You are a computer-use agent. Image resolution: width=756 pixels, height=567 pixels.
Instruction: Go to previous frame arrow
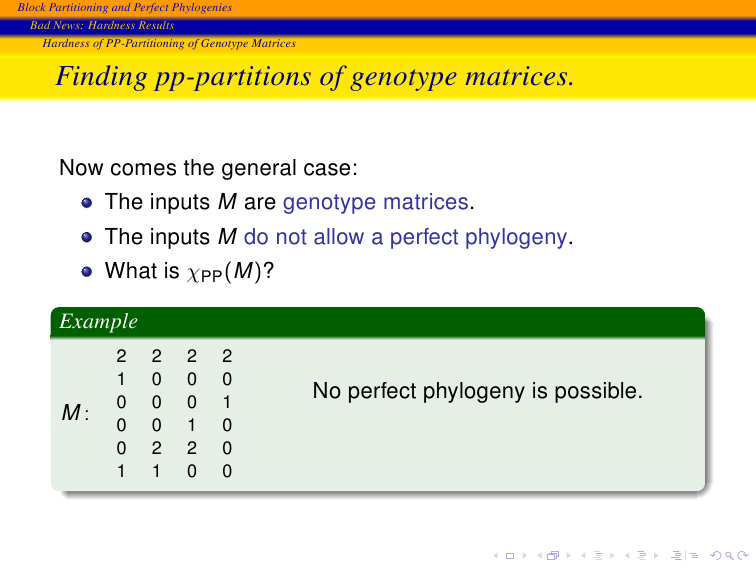point(540,556)
